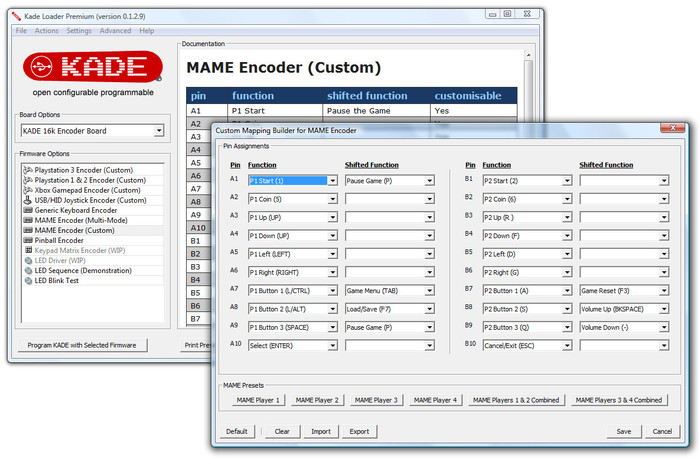
Task: Click the MAME Encoder (Custom) keyboard icon
Action: (28, 230)
